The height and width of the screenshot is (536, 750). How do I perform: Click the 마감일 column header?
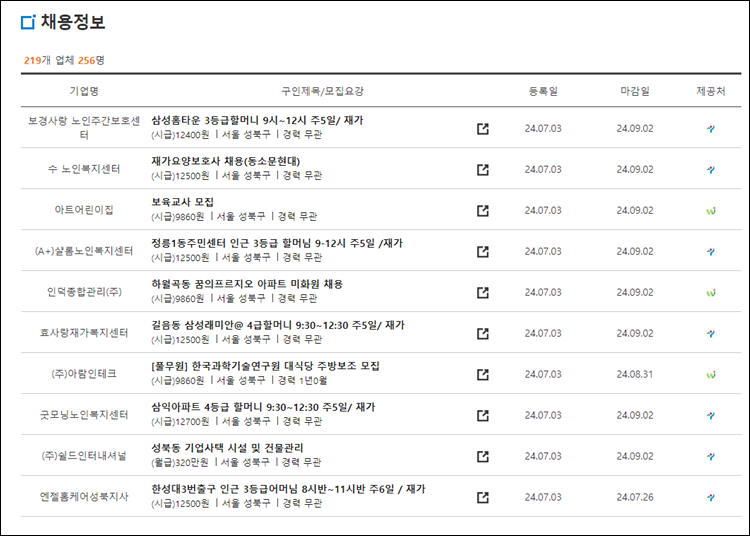[x=635, y=91]
